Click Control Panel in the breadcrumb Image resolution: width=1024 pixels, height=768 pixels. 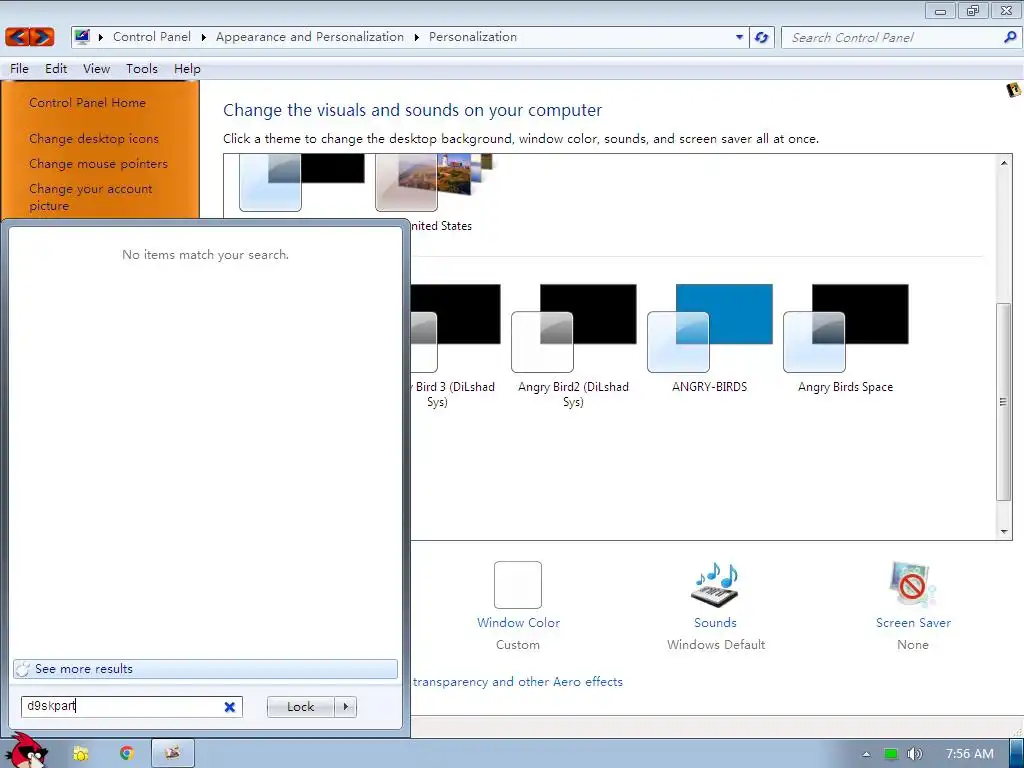[152, 37]
